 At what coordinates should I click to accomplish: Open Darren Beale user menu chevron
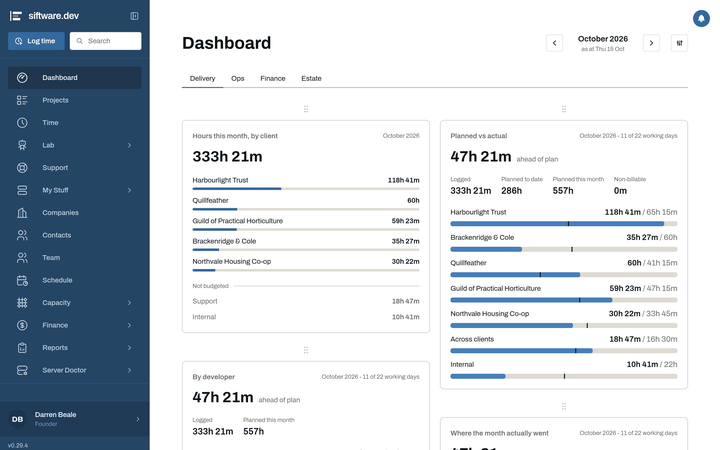pos(138,419)
